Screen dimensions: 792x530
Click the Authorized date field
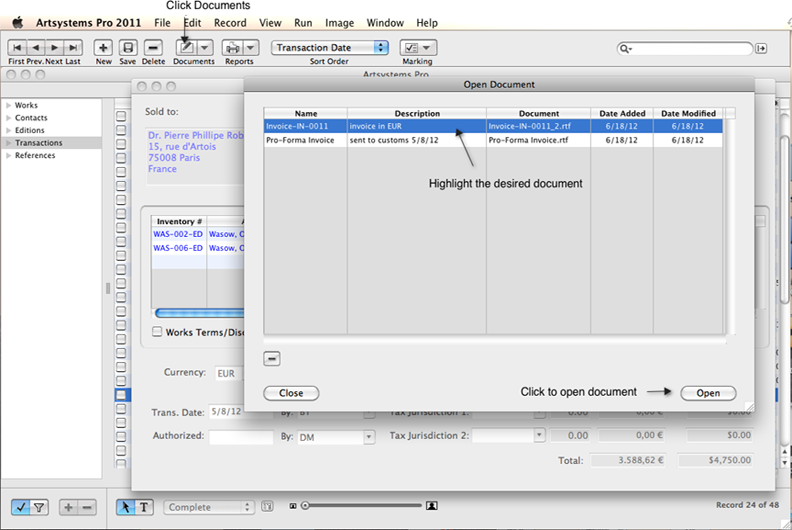coord(241,437)
